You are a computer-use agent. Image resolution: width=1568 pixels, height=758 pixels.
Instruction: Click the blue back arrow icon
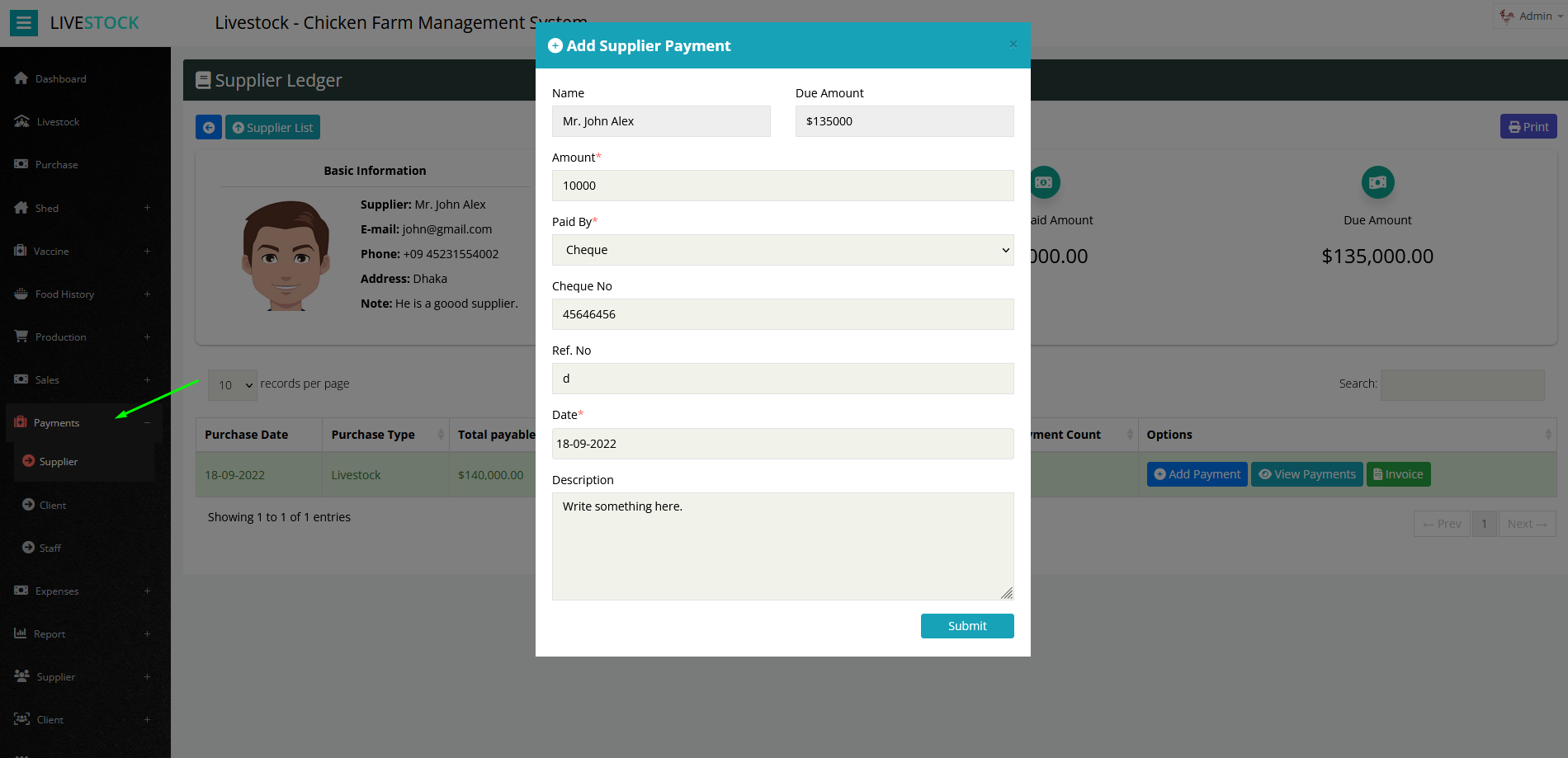coord(209,128)
